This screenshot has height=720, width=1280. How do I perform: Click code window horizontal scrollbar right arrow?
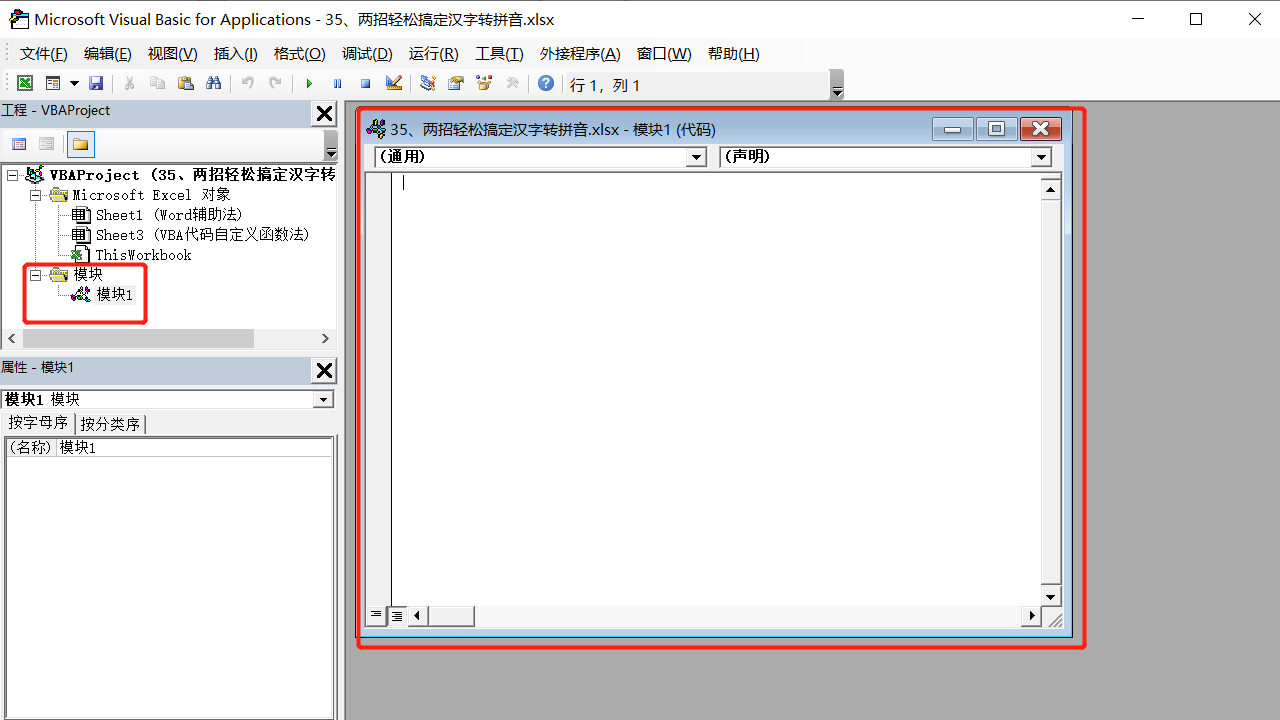[x=1032, y=616]
